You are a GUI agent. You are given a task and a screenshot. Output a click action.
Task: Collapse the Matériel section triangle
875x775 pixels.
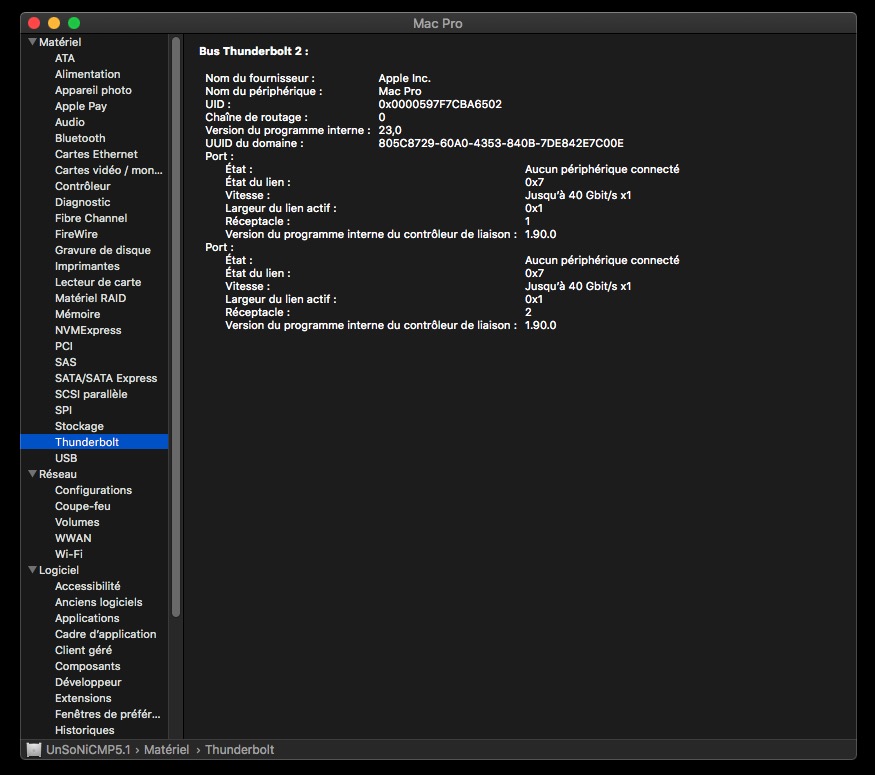32,42
